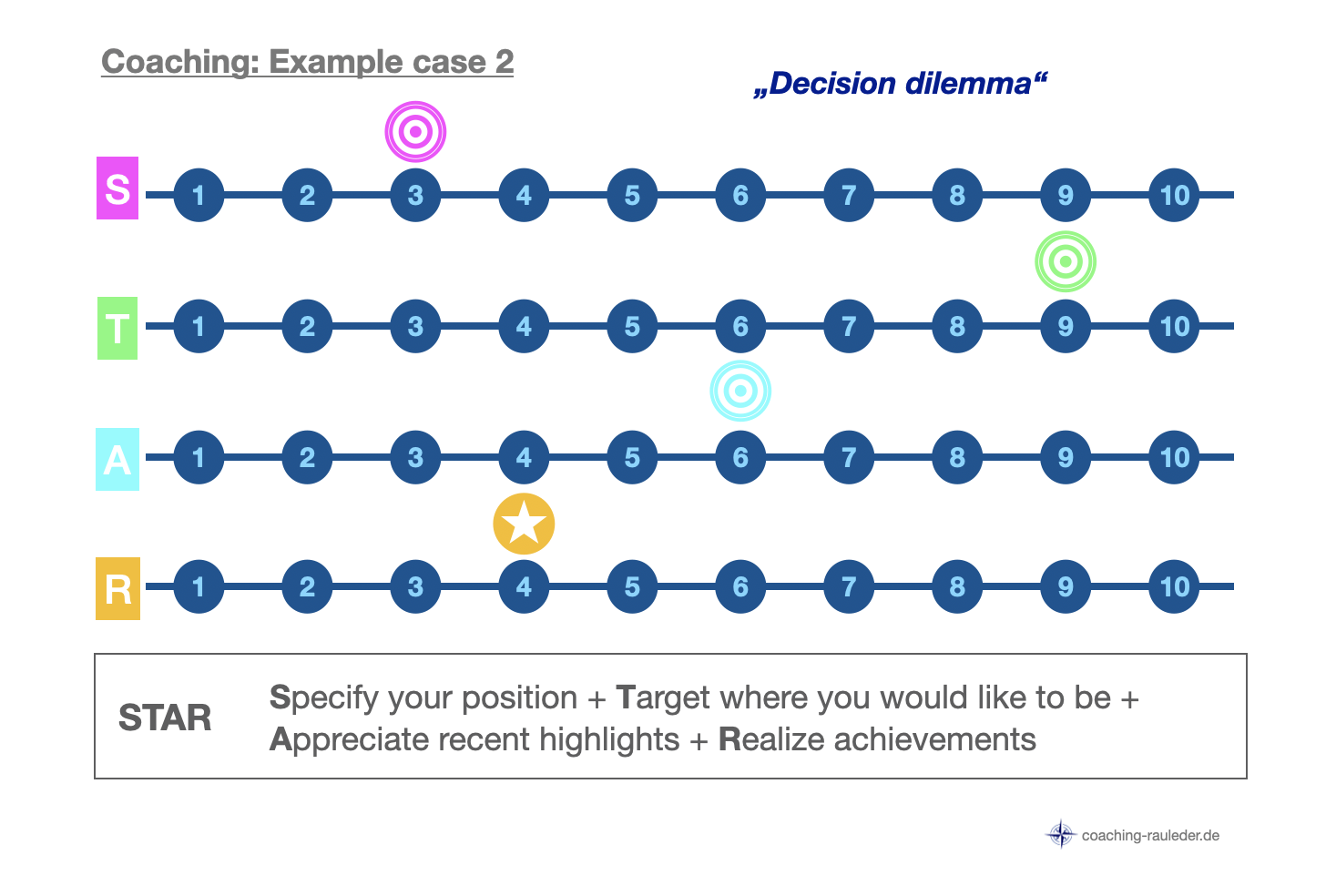Click the gold star icon above R row

pyautogui.click(x=524, y=524)
